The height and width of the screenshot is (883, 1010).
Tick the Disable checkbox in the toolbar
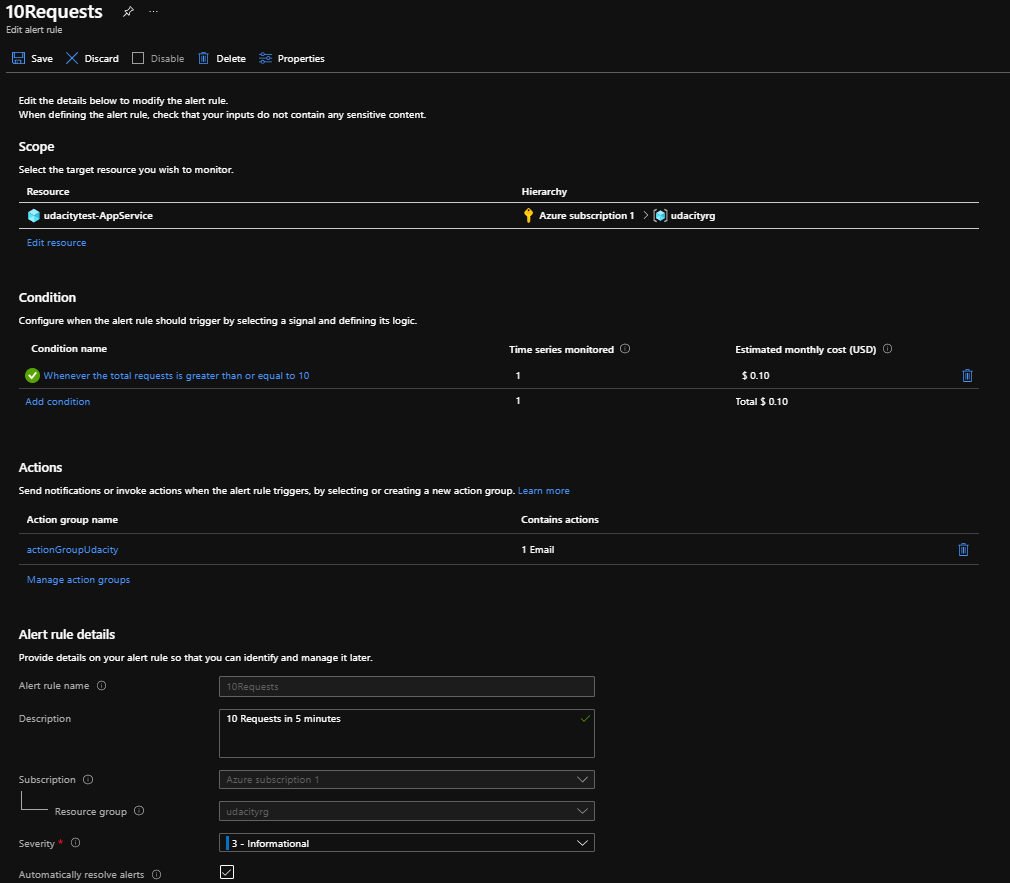138,59
